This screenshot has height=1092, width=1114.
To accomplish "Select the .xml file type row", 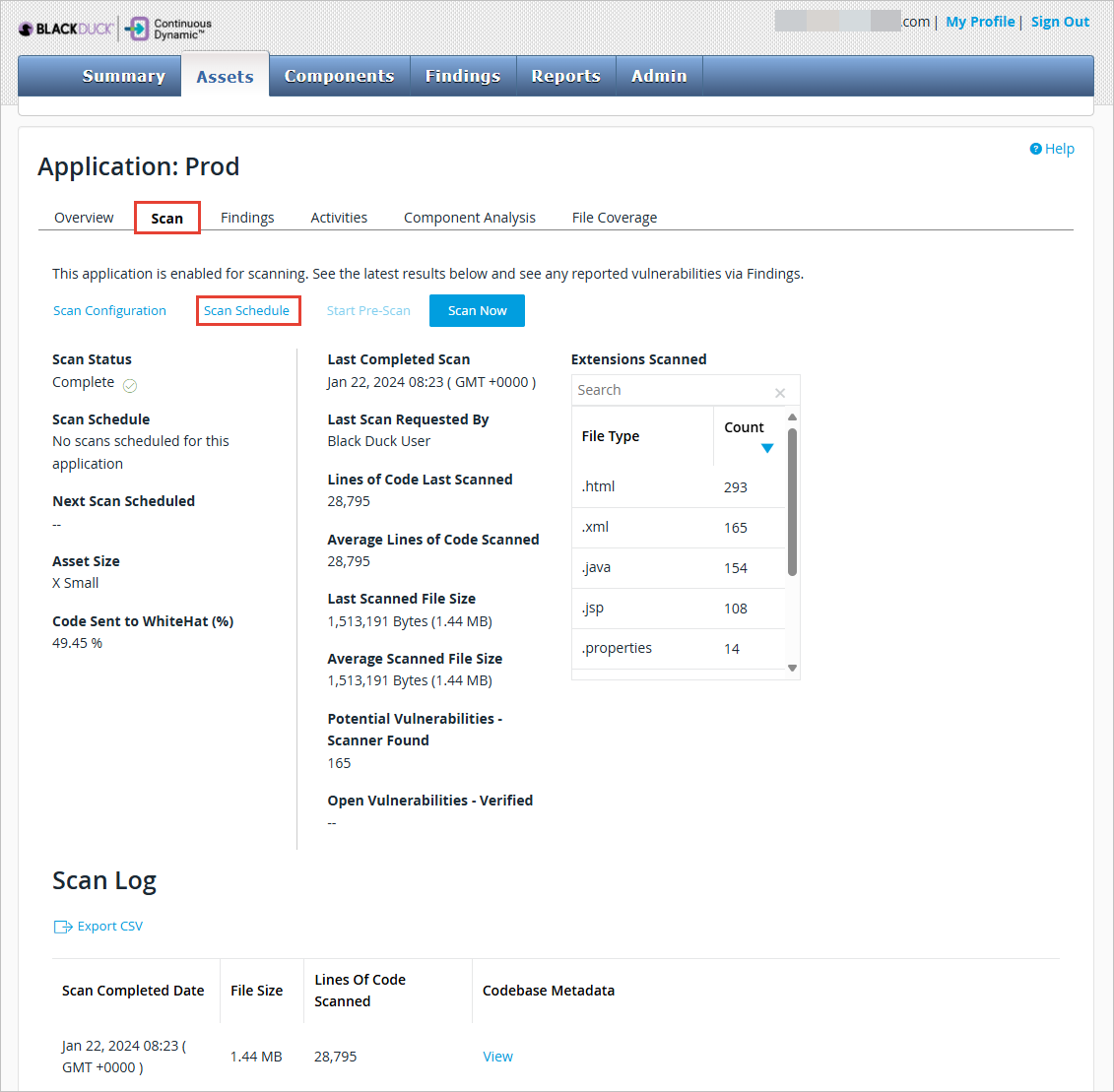I will [679, 527].
